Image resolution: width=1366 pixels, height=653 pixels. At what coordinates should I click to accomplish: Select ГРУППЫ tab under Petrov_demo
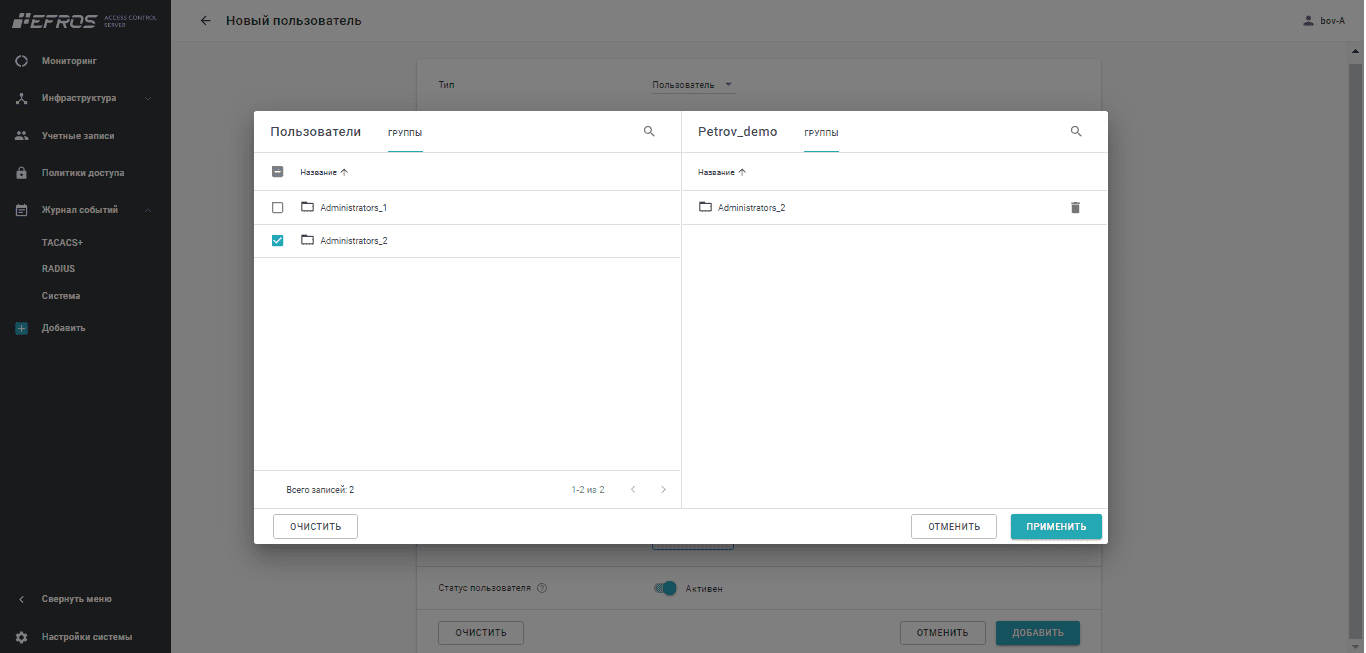821,133
